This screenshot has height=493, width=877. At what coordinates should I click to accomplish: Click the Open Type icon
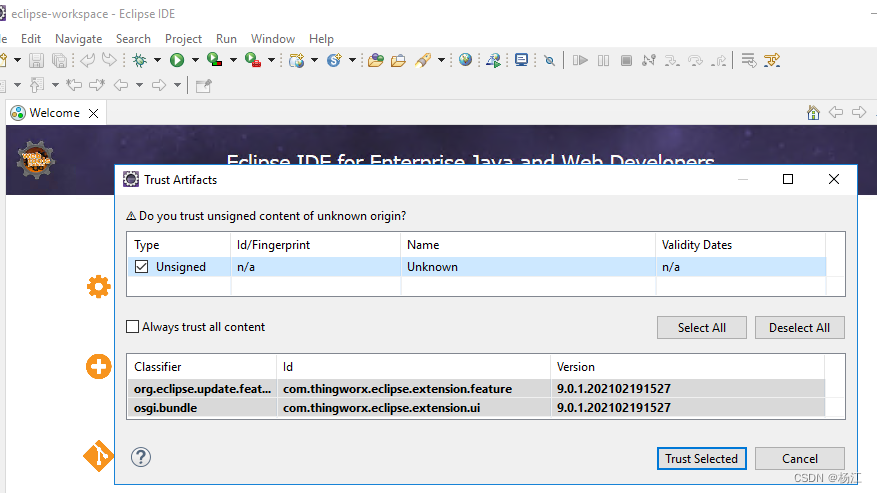tap(376, 60)
